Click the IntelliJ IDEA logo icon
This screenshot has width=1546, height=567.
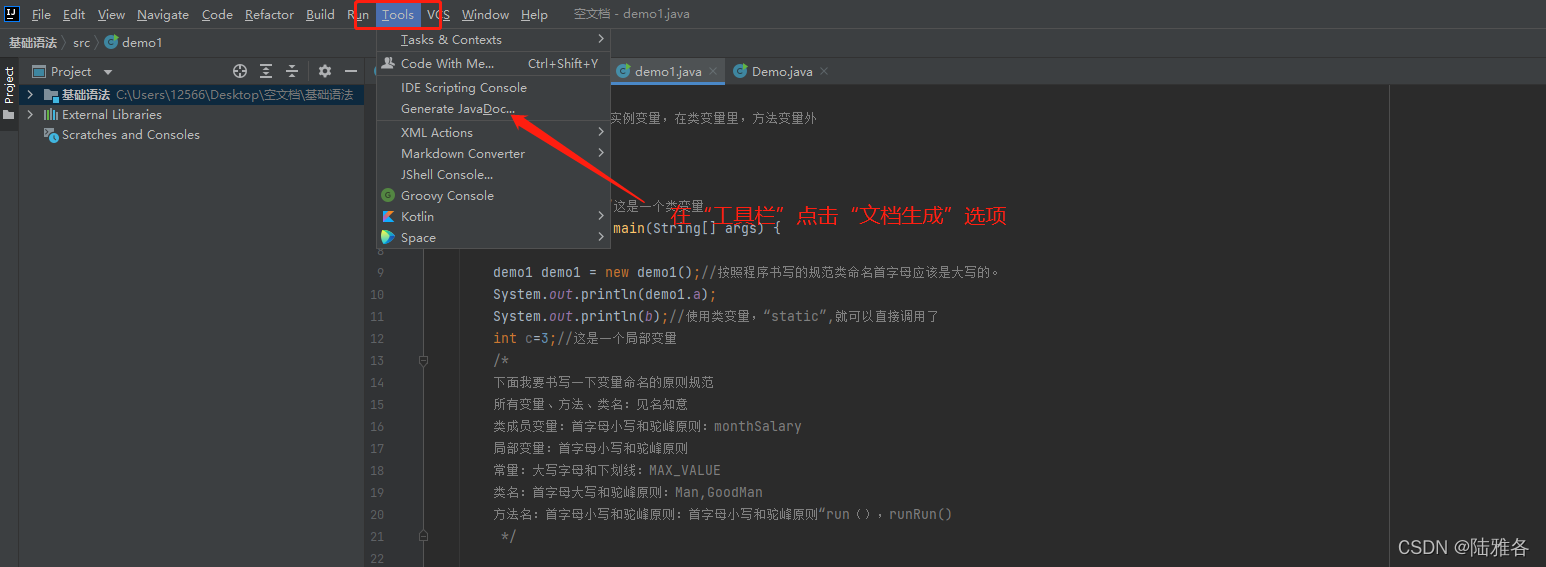(12, 14)
